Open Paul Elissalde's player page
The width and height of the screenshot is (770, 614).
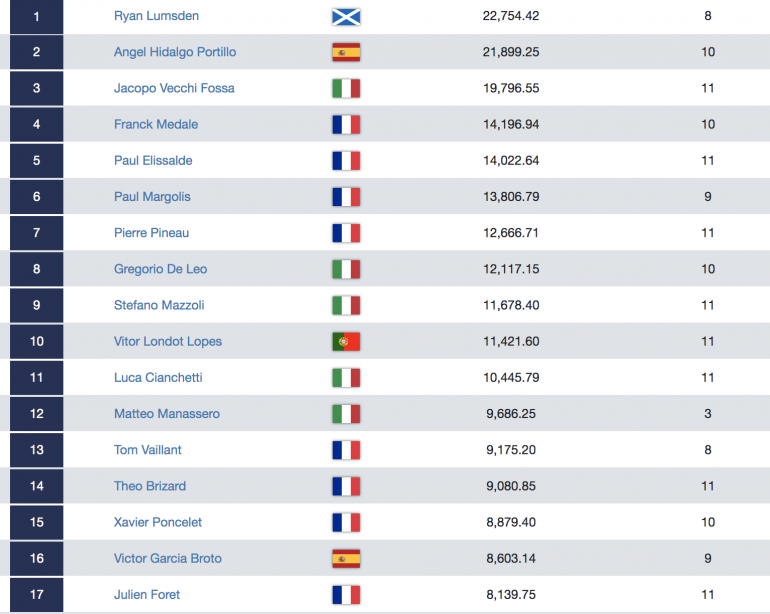point(153,161)
